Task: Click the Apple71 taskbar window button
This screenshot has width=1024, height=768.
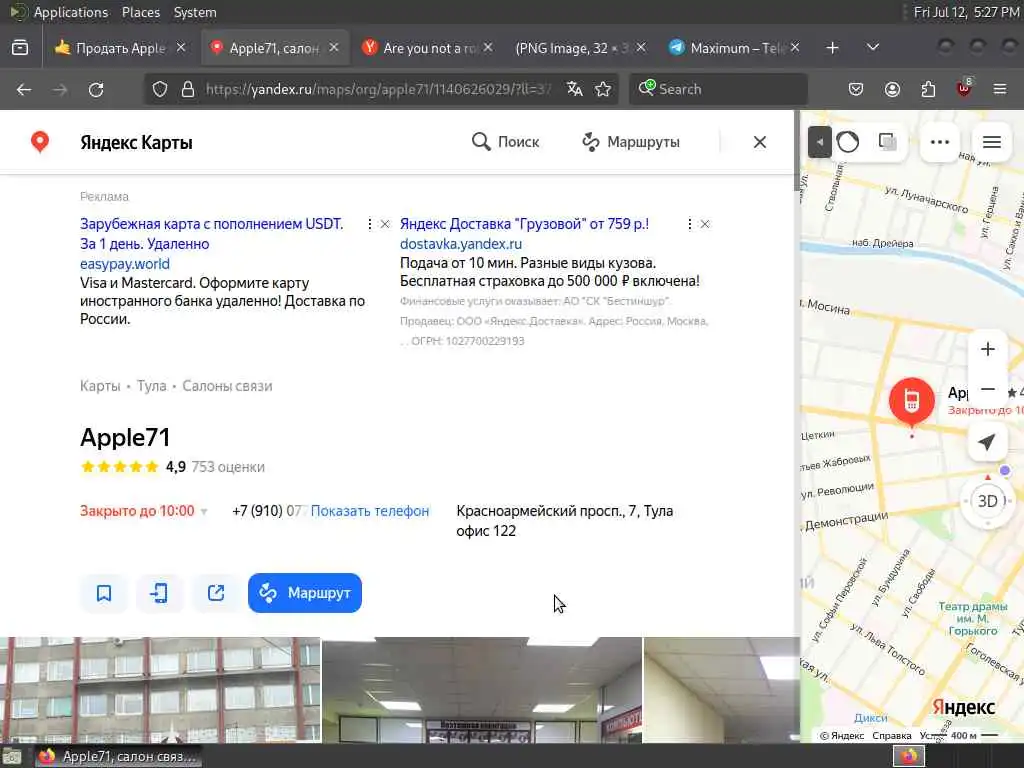Action: coord(118,756)
